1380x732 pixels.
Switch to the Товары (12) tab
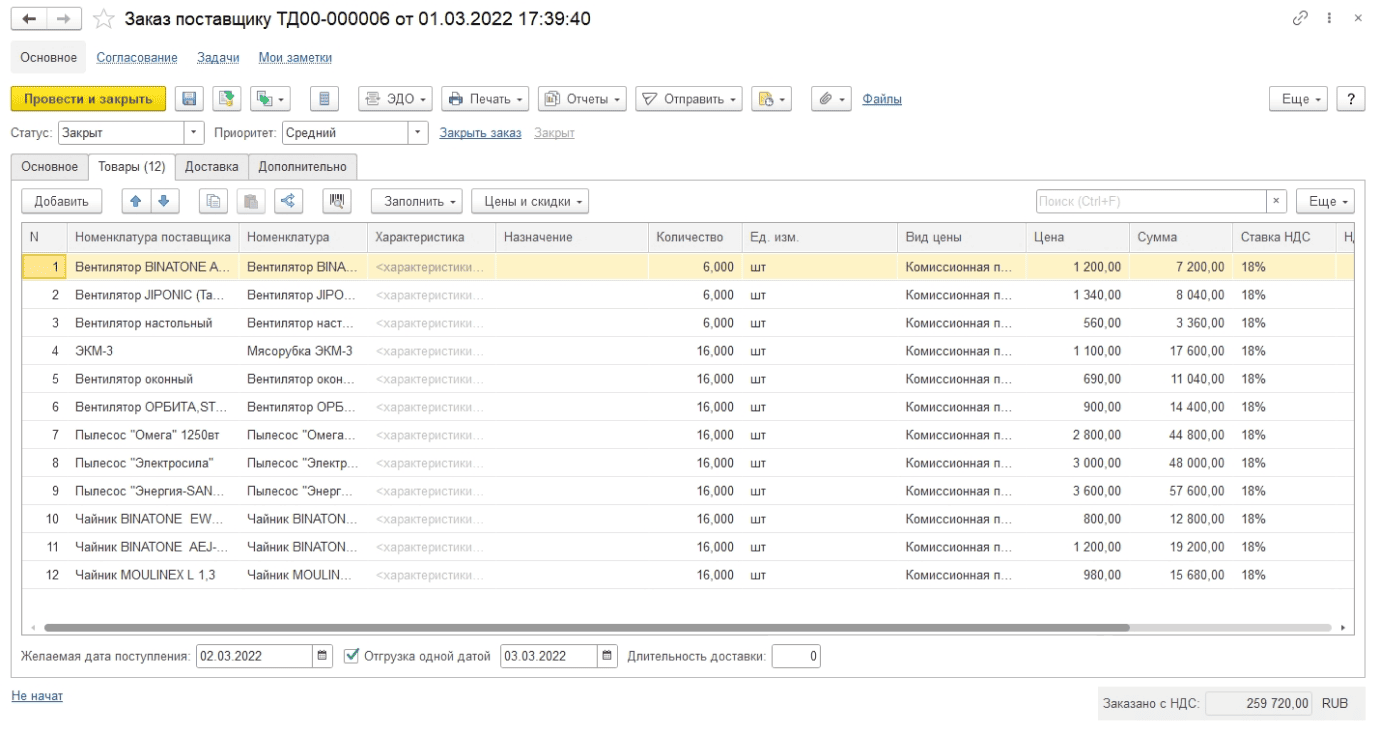point(131,167)
